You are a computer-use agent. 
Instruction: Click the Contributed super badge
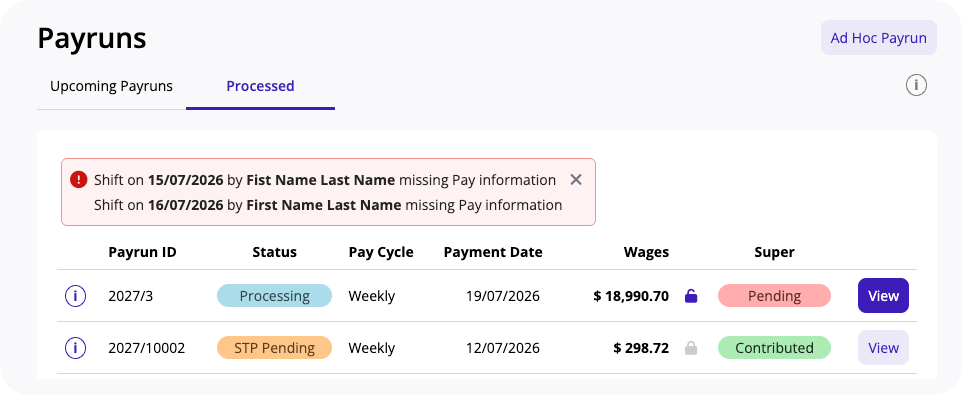[x=774, y=348]
